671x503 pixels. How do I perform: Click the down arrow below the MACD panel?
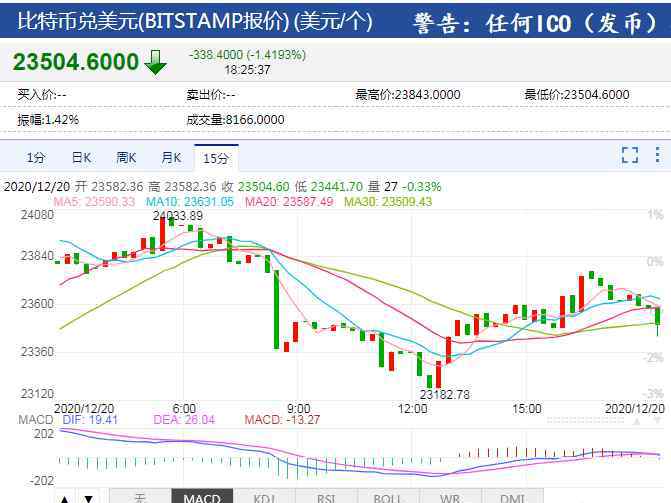click(x=89, y=499)
